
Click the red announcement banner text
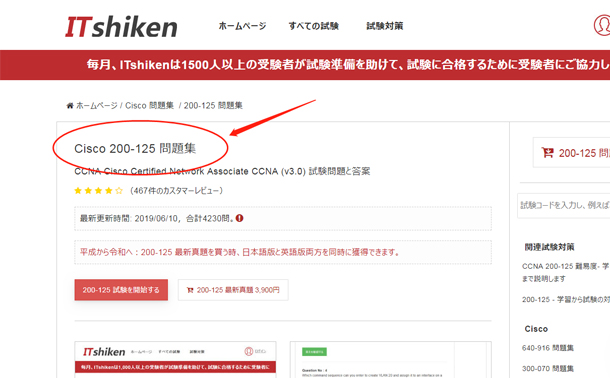click(348, 65)
